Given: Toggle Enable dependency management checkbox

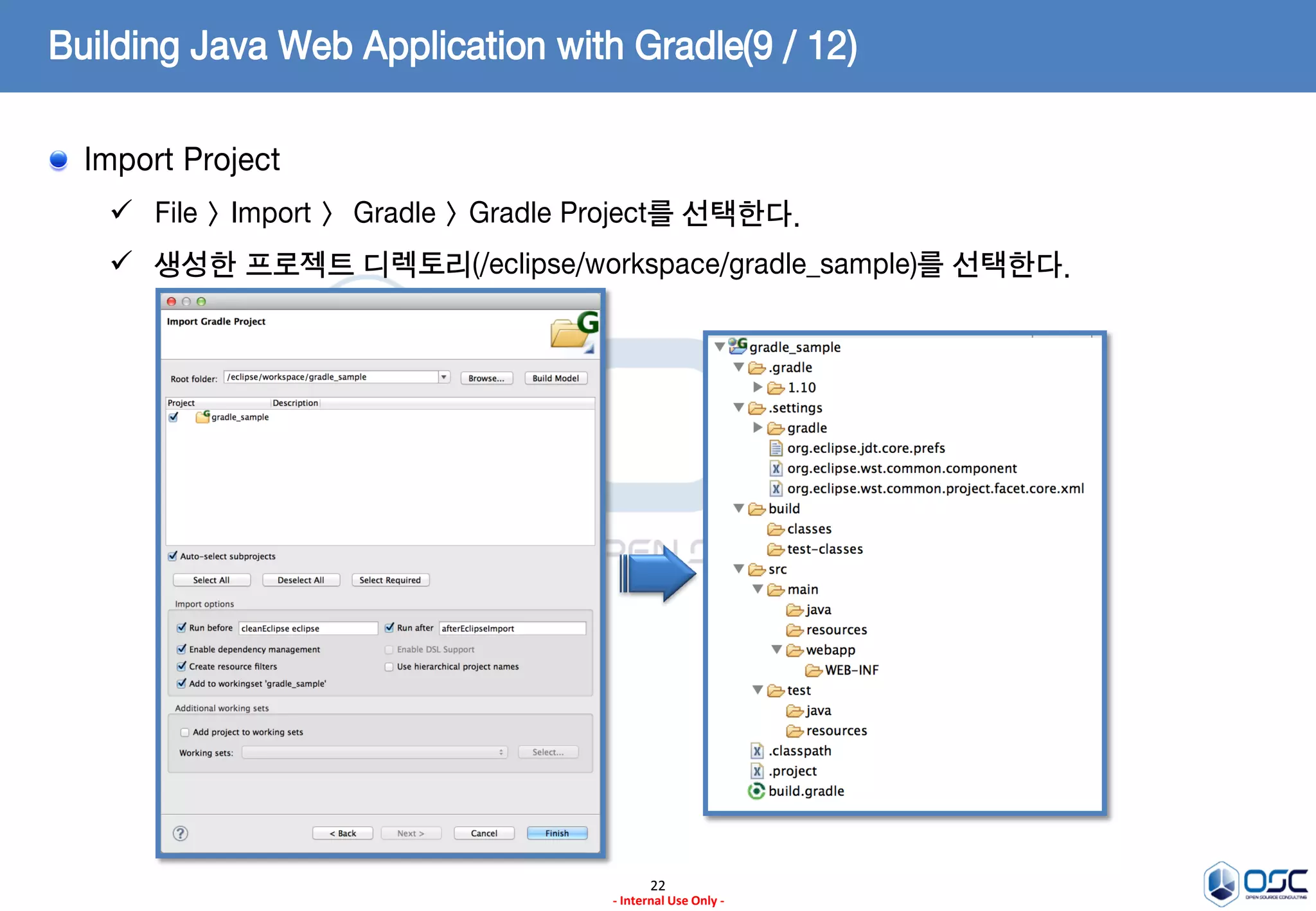Looking at the screenshot, I should 182,650.
